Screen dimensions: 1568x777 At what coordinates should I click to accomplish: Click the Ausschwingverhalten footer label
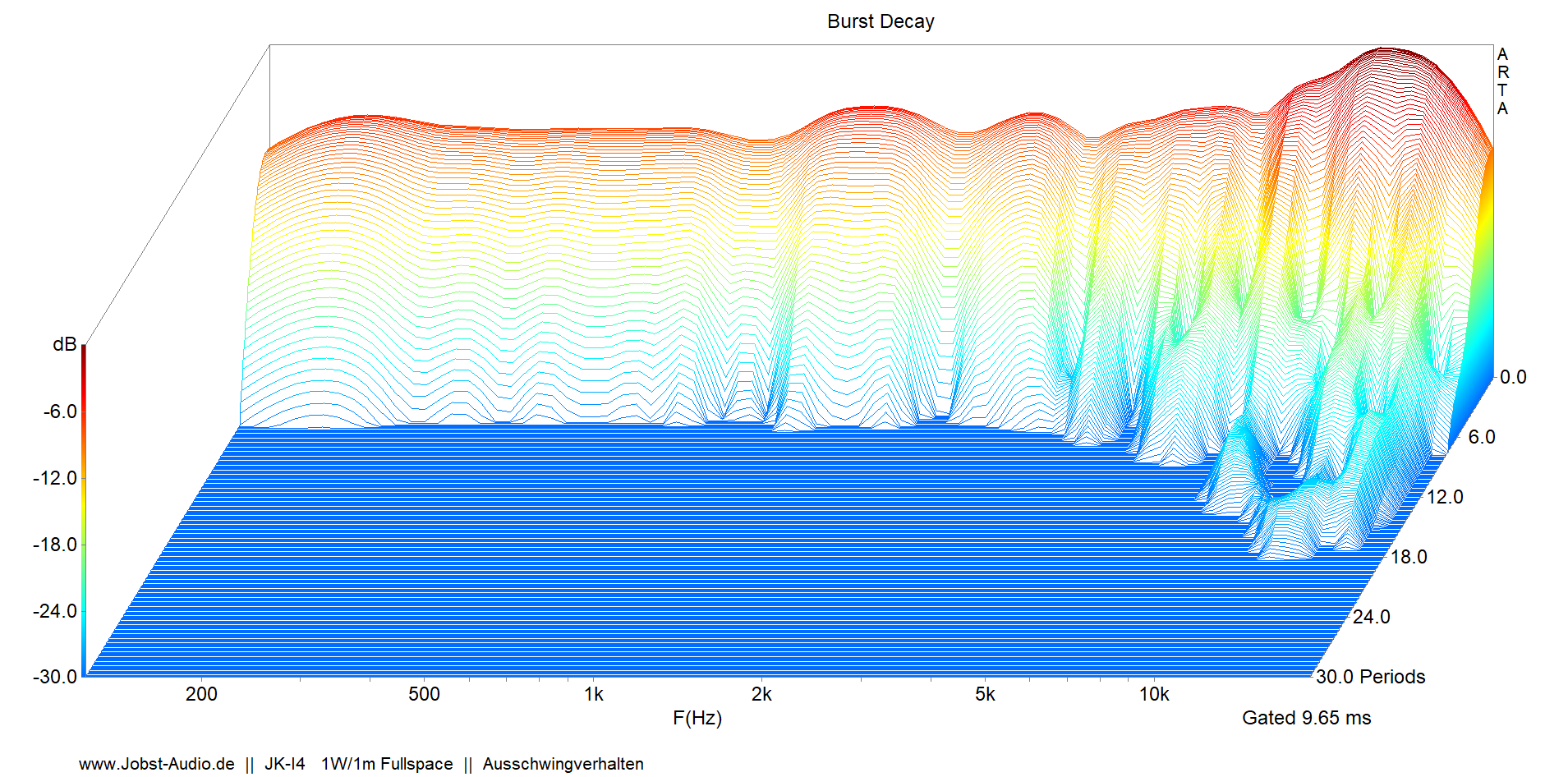(563, 764)
